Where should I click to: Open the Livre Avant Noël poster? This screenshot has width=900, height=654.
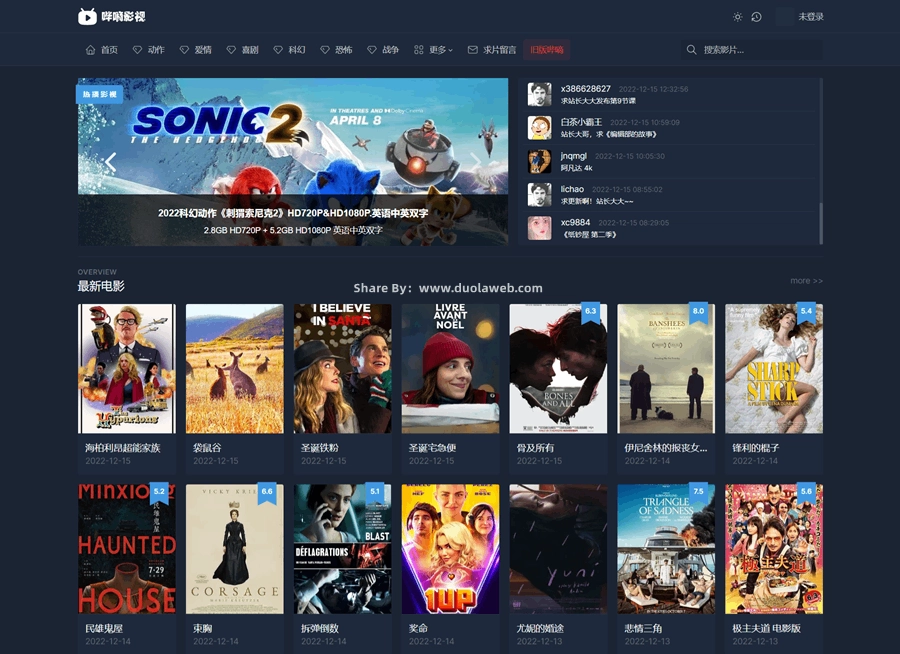coord(451,369)
